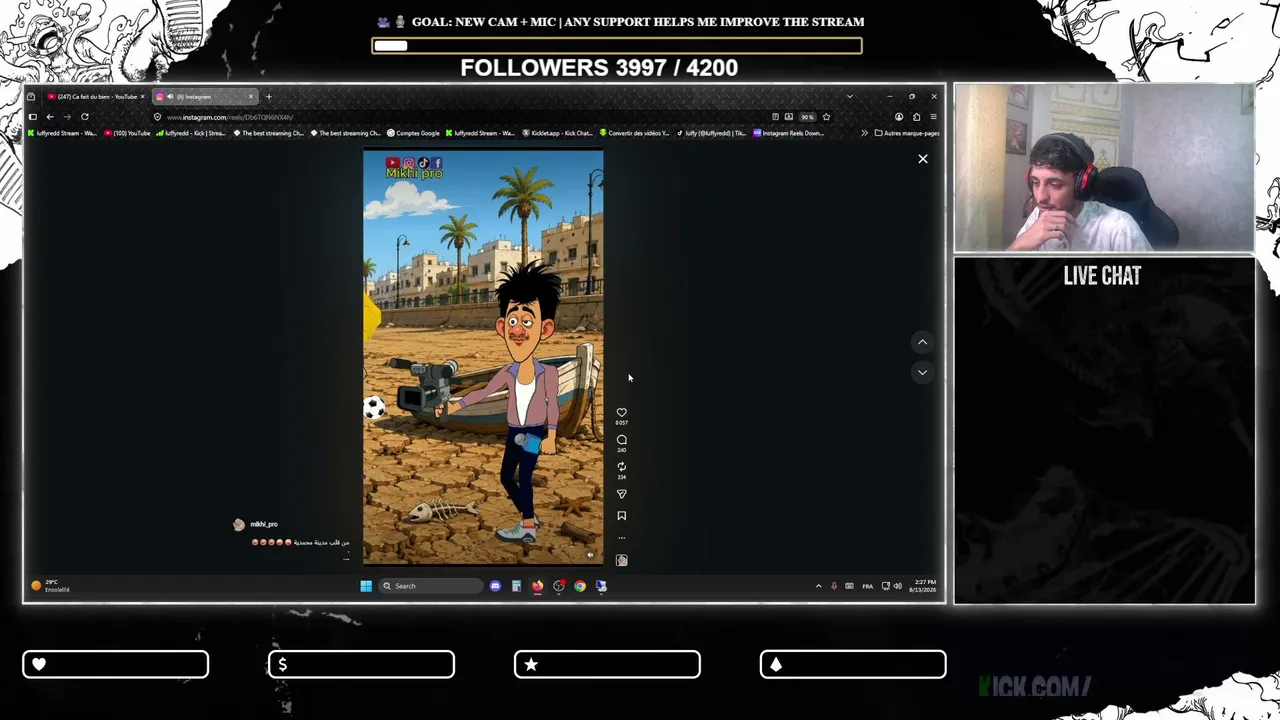Open the 'Instagram Reels Down...' bookmark

click(788, 133)
